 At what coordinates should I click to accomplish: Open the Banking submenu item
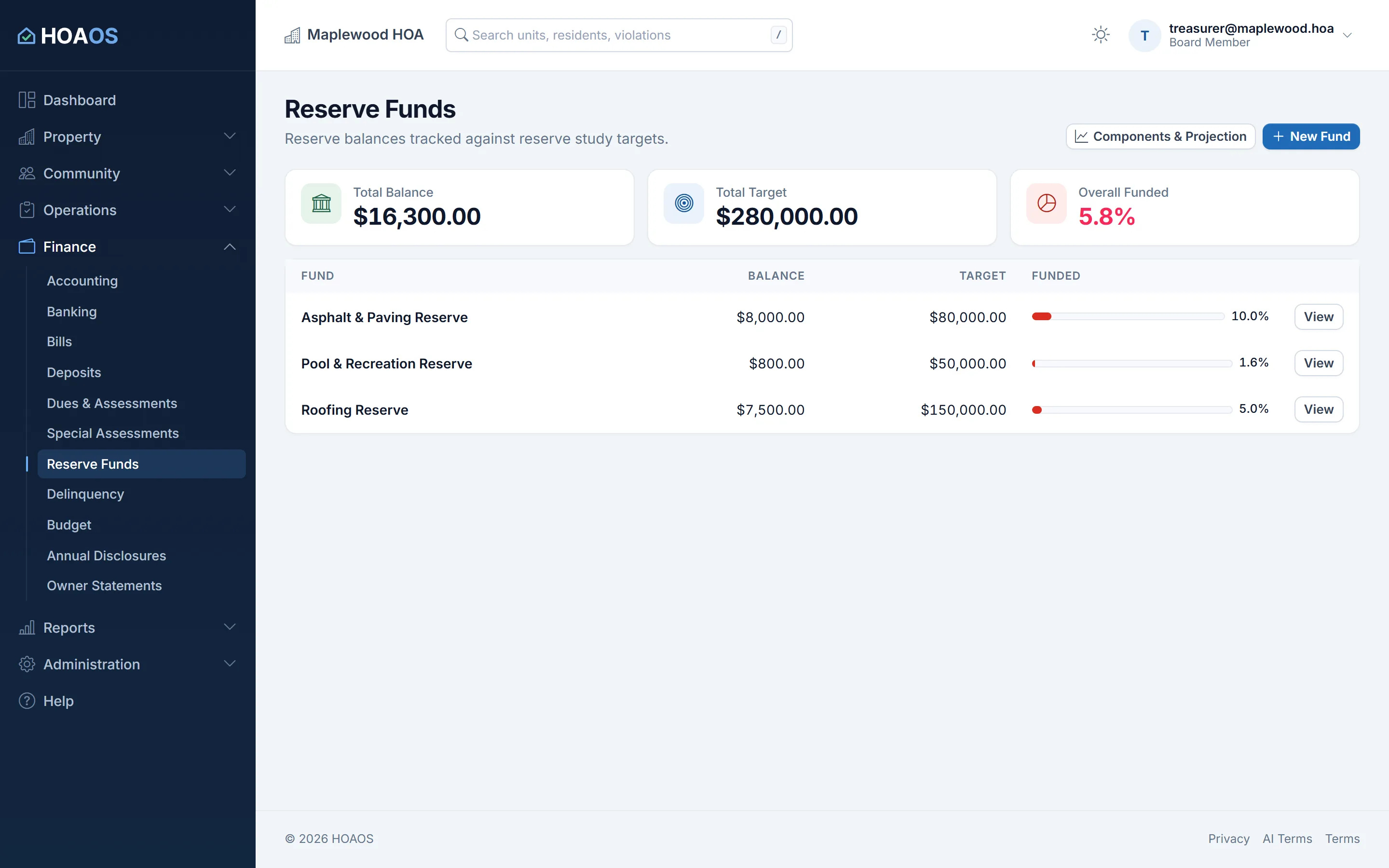(141, 312)
